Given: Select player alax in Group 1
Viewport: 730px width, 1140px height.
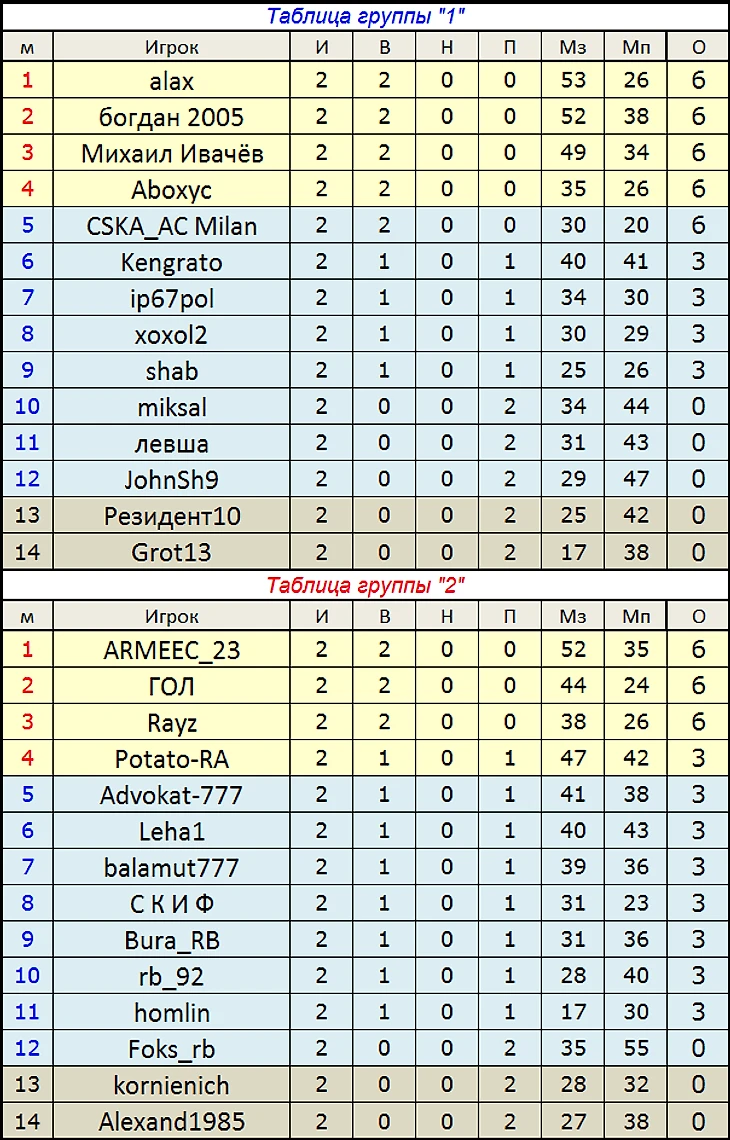Looking at the screenshot, I should 172,81.
